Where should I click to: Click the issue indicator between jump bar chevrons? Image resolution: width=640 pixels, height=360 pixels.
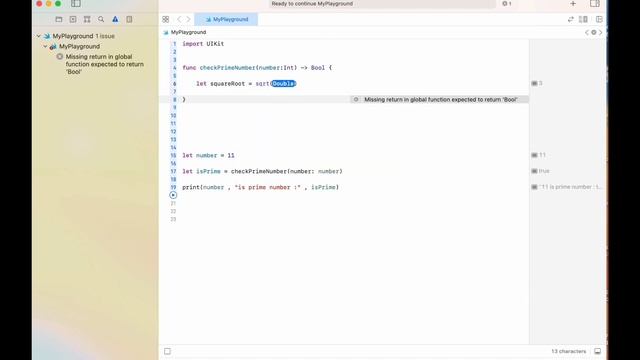[594, 32]
